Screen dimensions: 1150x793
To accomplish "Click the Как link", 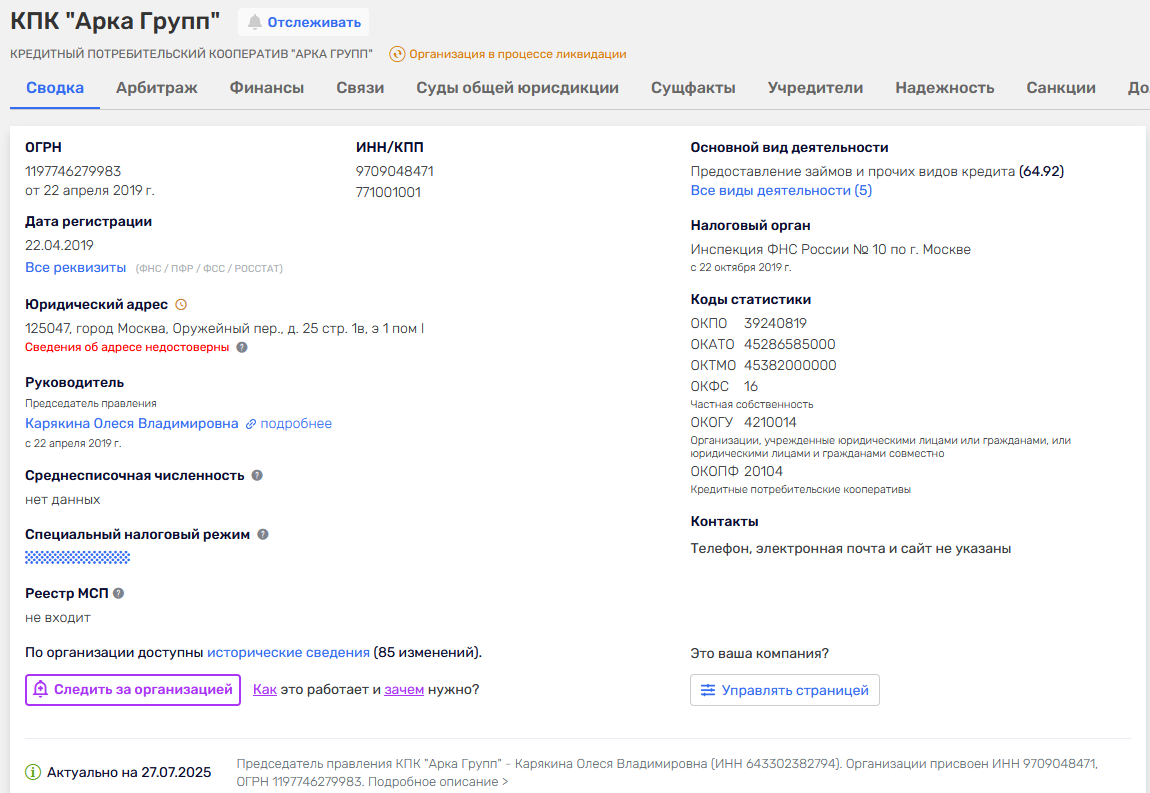I will coord(265,690).
